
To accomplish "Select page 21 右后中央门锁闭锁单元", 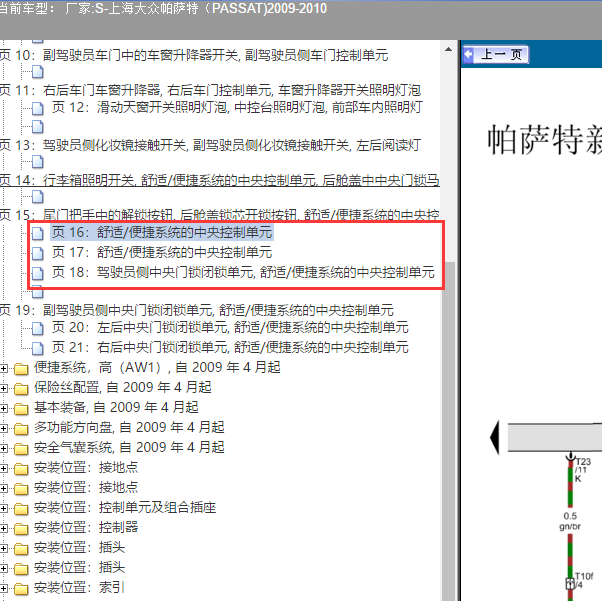I will 230,347.
